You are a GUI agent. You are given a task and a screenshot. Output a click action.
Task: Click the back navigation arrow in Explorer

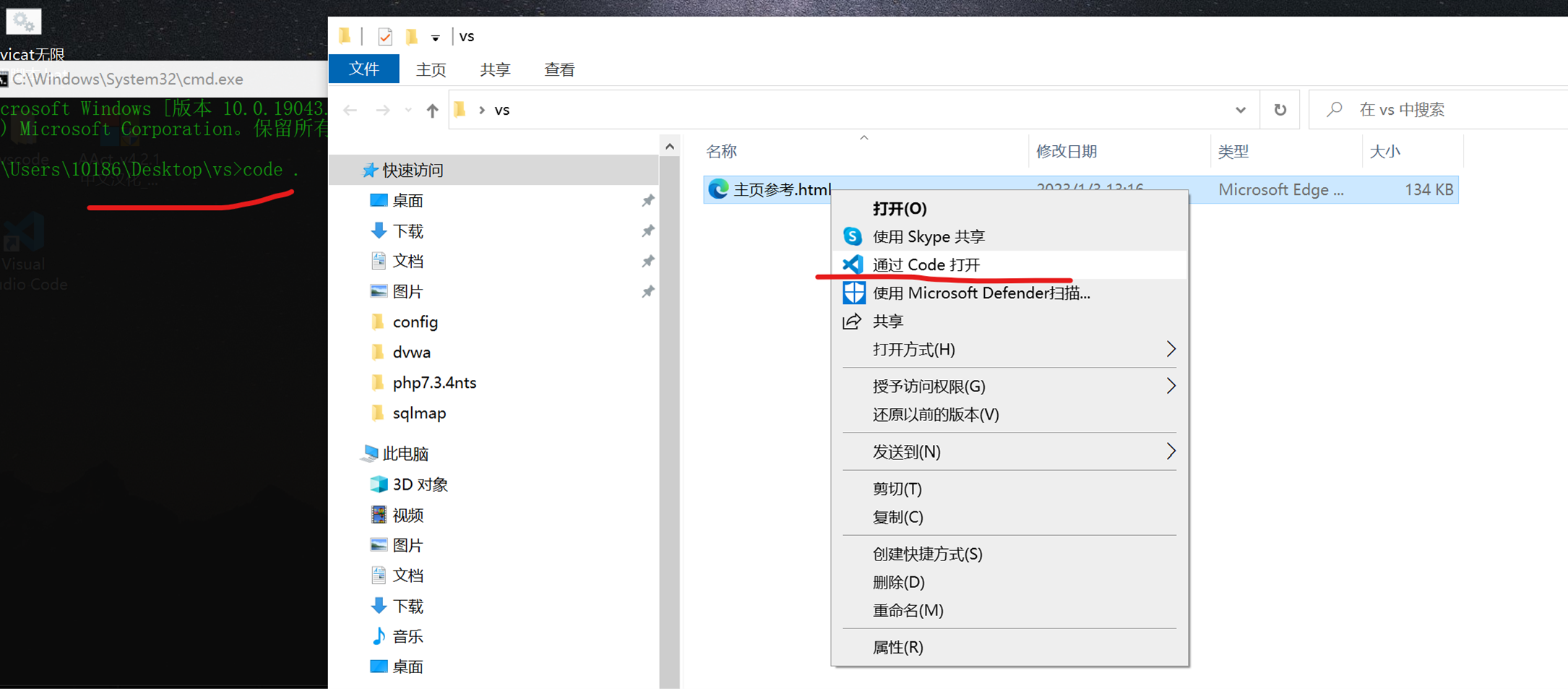coord(350,110)
